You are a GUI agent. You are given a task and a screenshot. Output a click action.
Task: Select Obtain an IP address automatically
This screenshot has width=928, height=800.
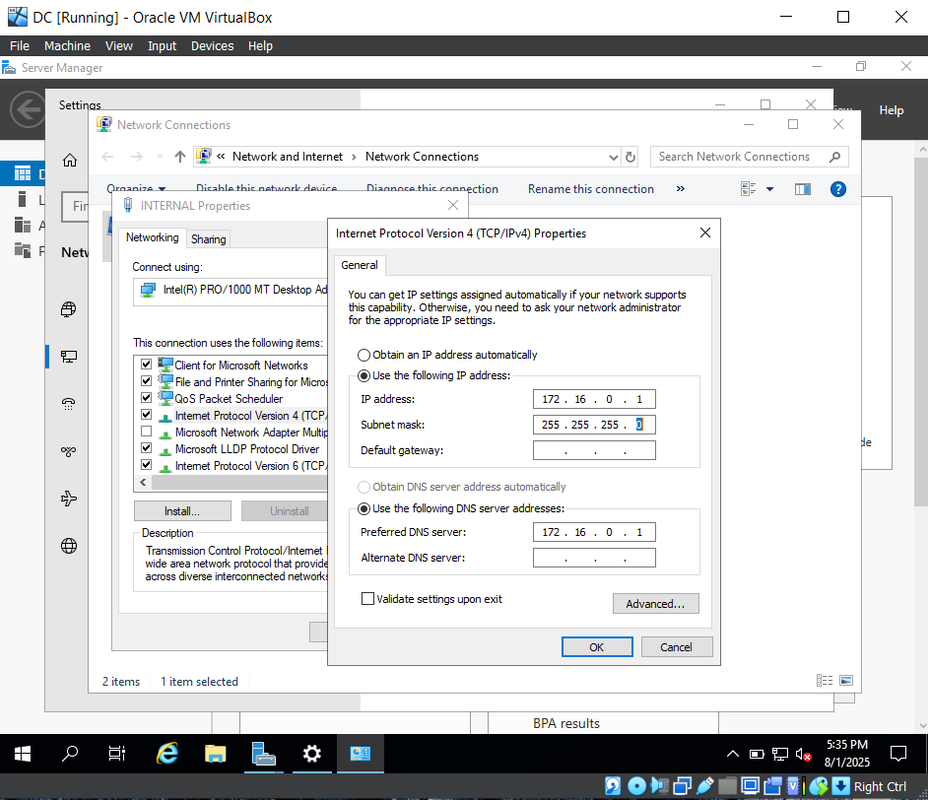tap(364, 355)
